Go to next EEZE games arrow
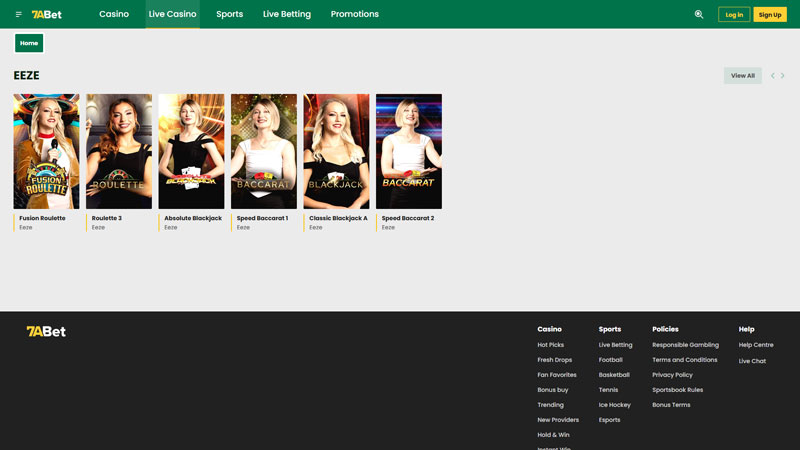 point(782,76)
